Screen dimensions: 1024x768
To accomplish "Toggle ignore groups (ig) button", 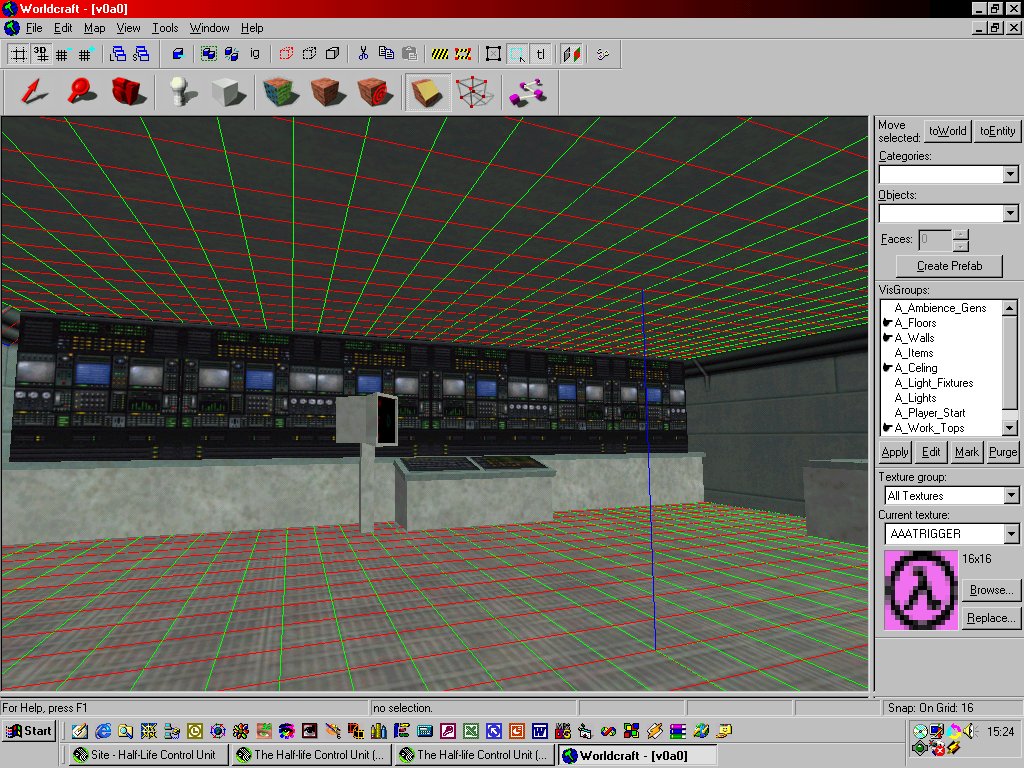I will point(255,54).
